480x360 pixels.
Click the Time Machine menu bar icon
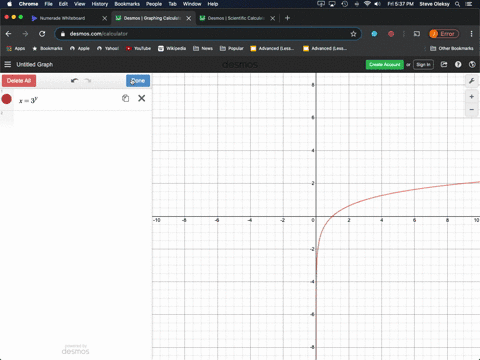(x=345, y=4)
